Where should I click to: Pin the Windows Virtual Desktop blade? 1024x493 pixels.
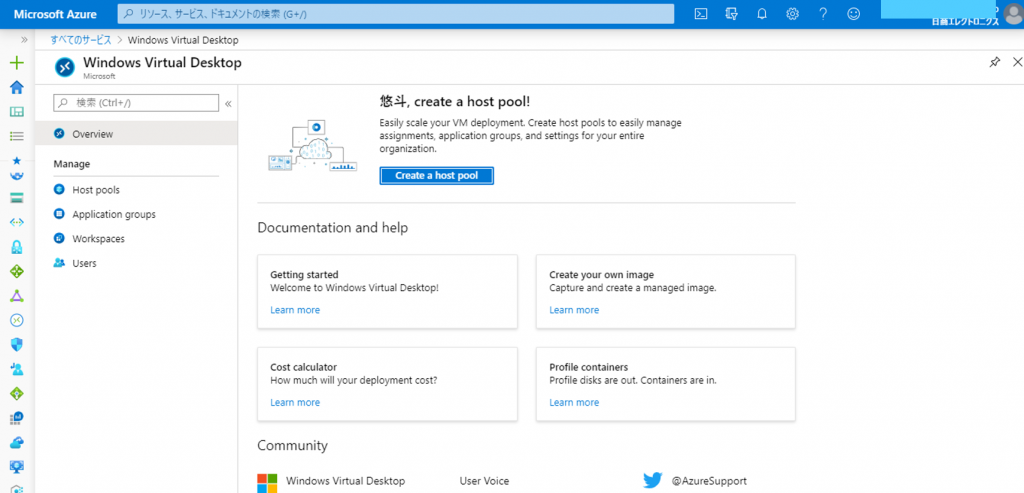click(994, 62)
